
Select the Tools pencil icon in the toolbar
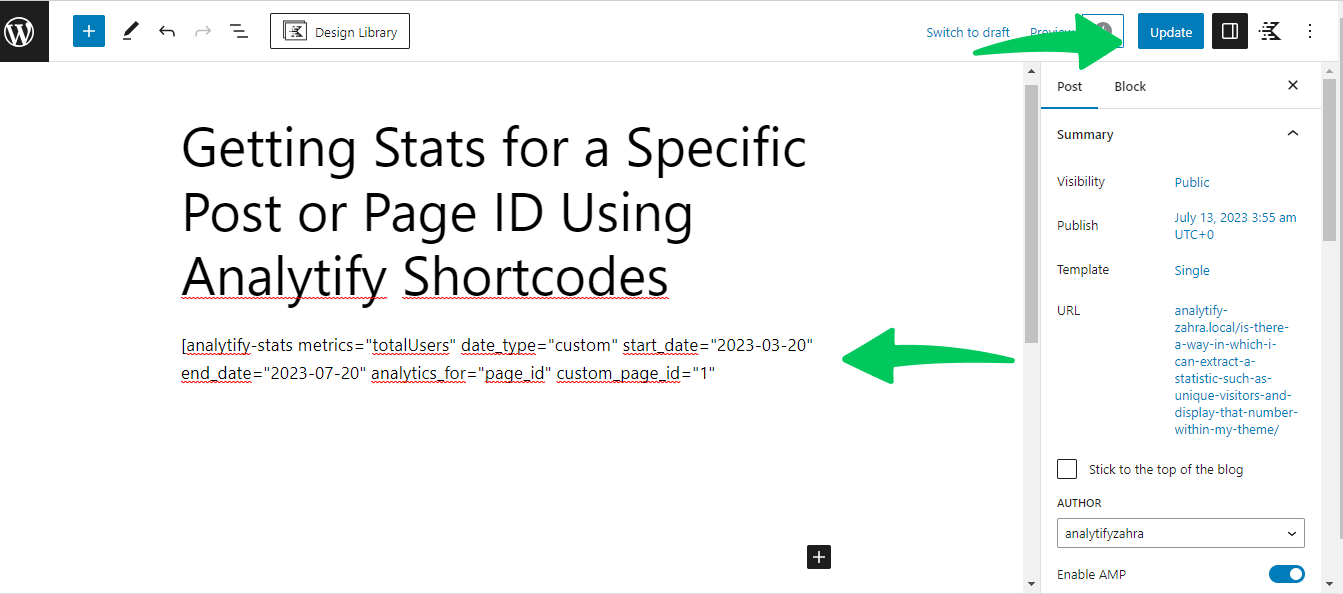pyautogui.click(x=130, y=31)
